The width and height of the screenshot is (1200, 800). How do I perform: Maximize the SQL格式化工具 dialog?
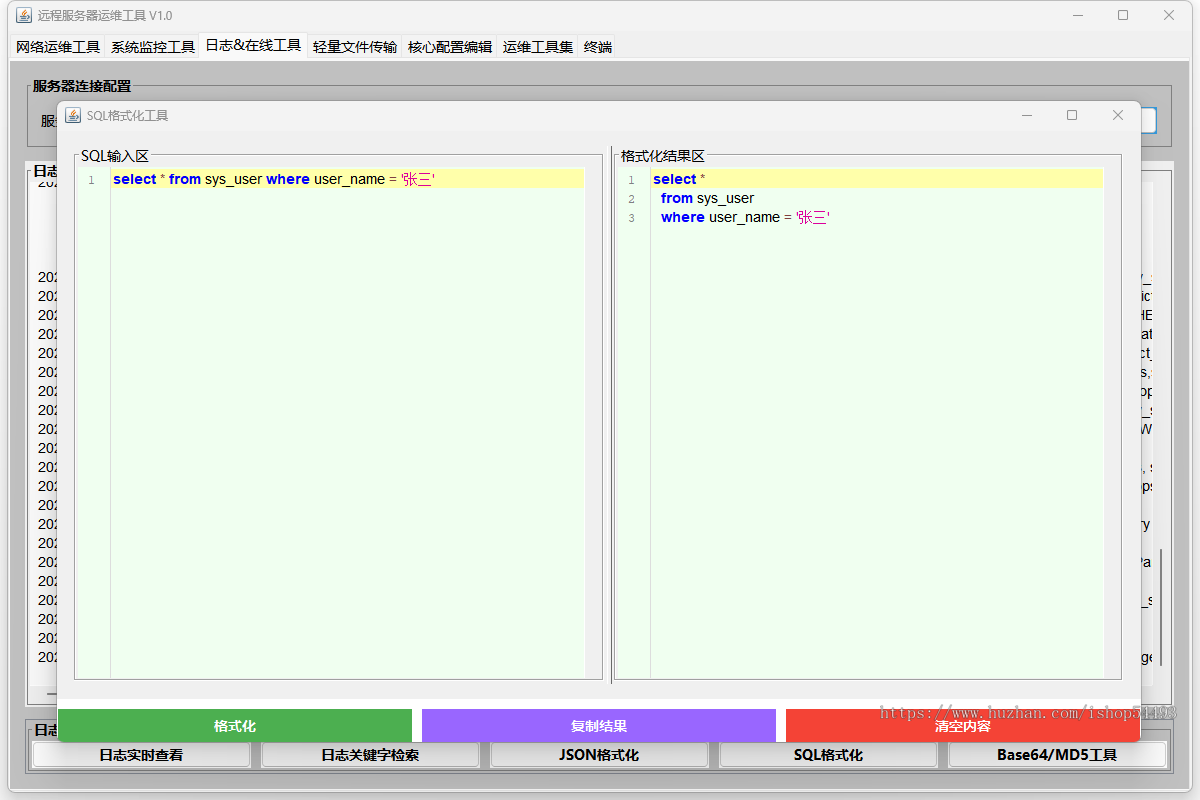pyautogui.click(x=1072, y=115)
